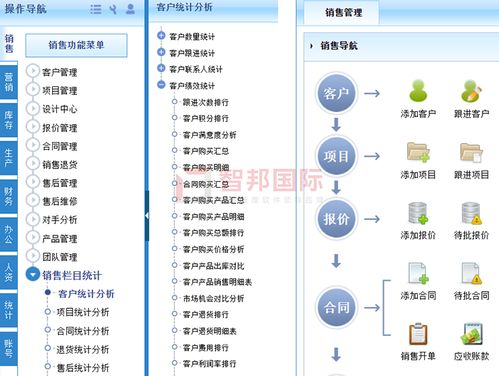This screenshot has height=376, width=499.
Task: Open 合同统计分析 tree item
Action: coord(83,331)
